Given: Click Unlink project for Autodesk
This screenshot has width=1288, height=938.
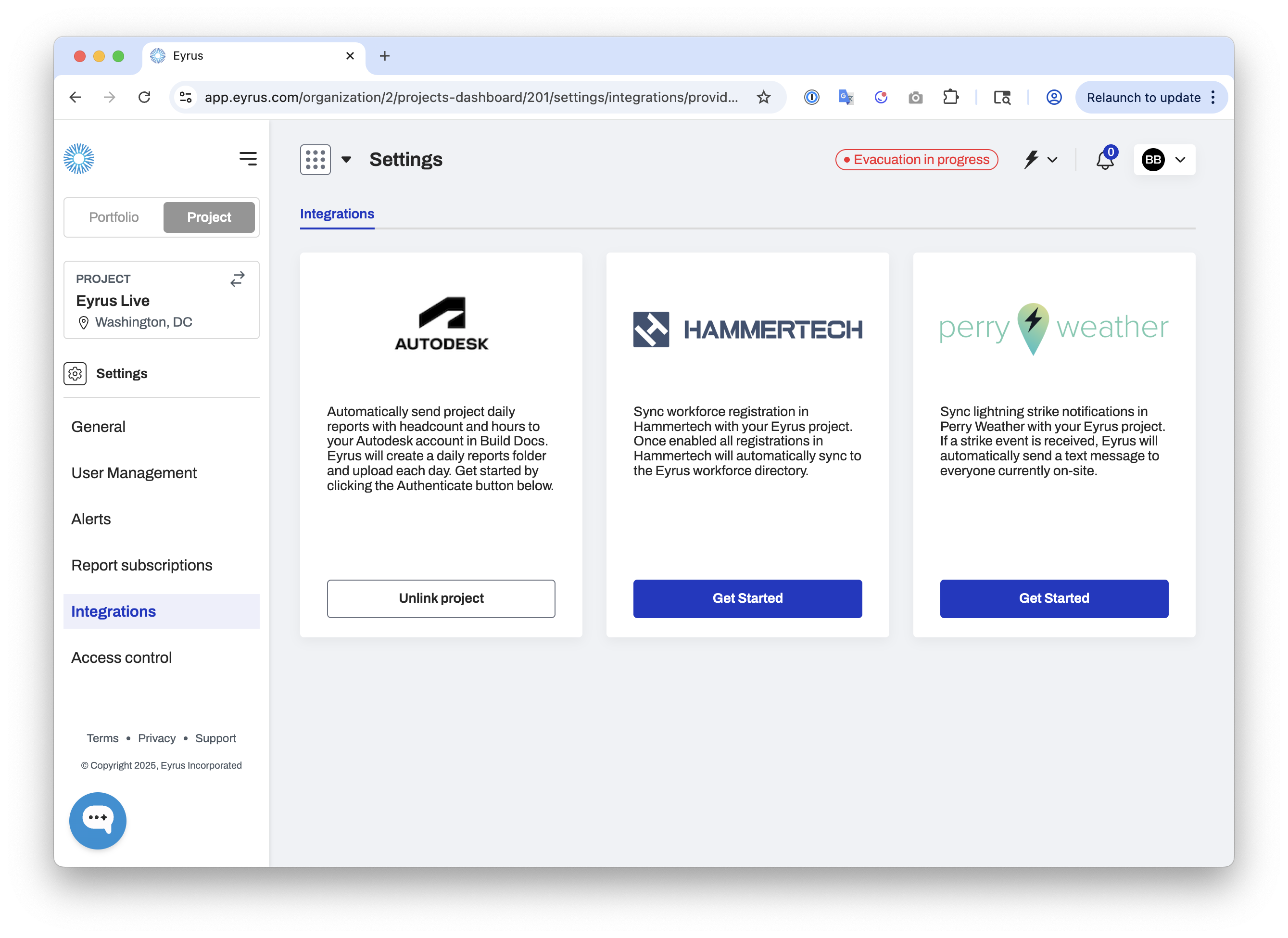Looking at the screenshot, I should coord(441,598).
